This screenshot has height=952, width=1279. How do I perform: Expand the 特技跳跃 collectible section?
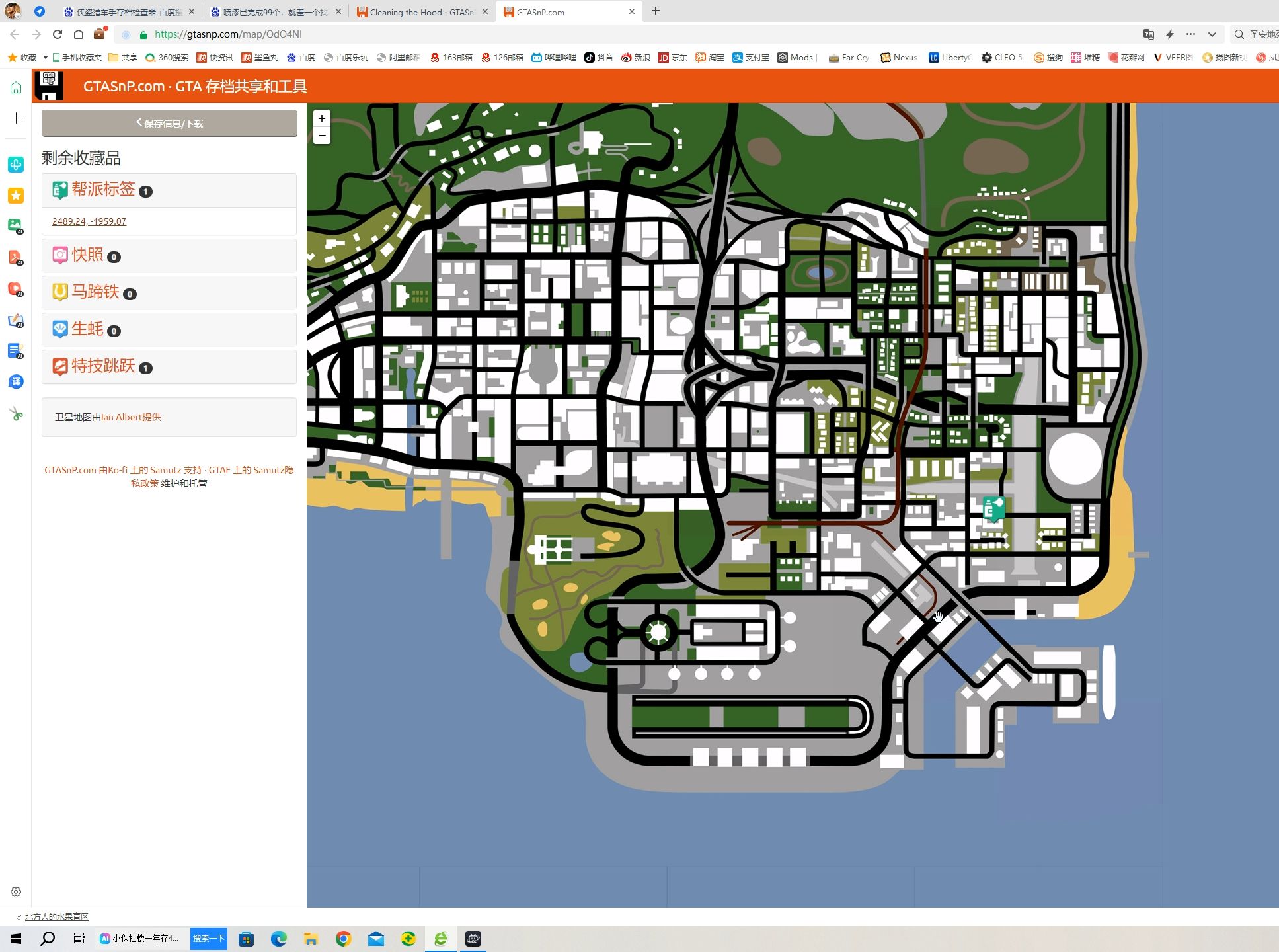point(169,366)
